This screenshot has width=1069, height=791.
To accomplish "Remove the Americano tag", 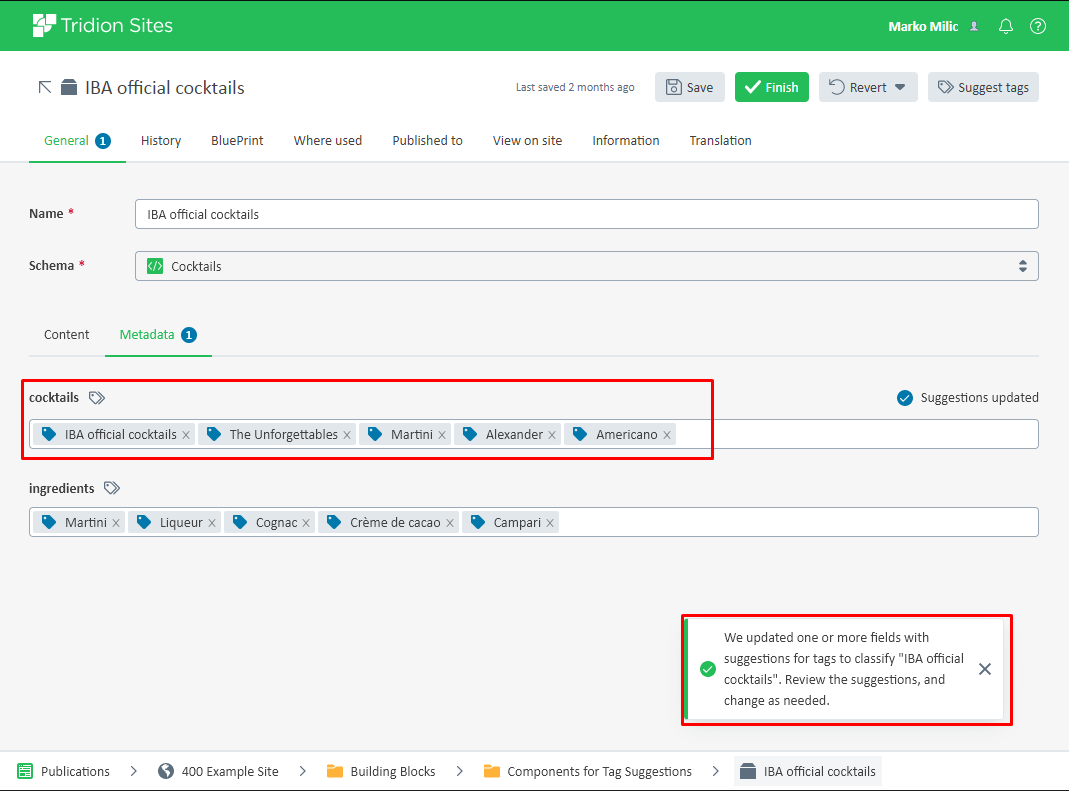I will (x=667, y=435).
